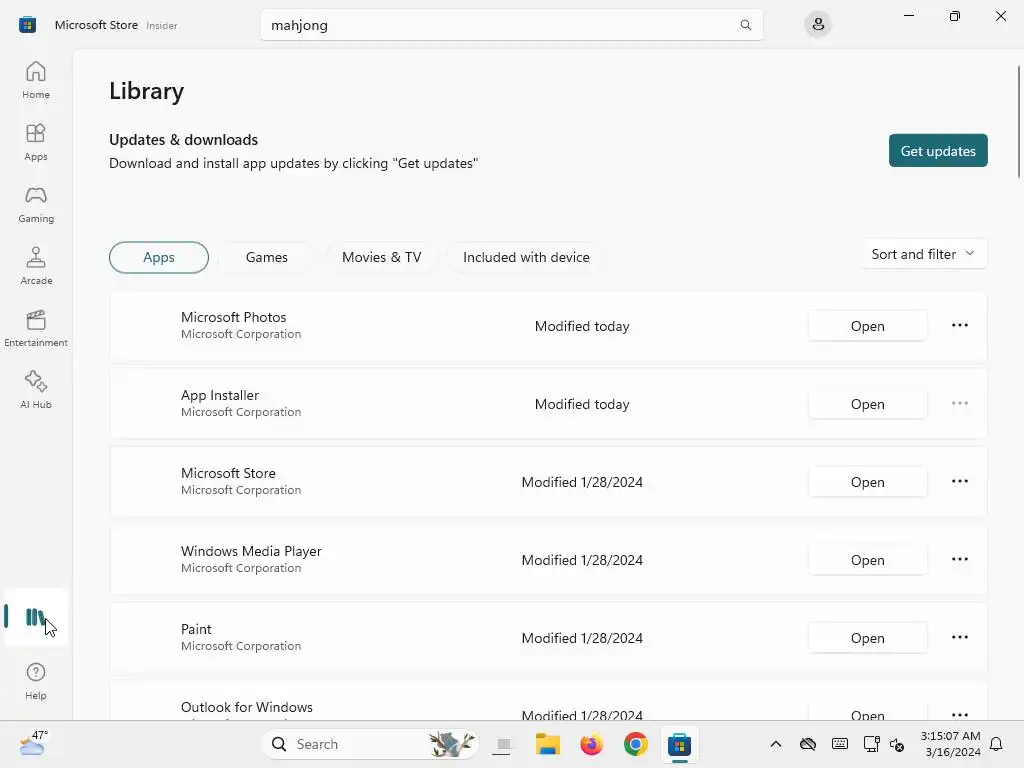The height and width of the screenshot is (768, 1024).
Task: Open the Entertainment section
Action: pos(36,328)
